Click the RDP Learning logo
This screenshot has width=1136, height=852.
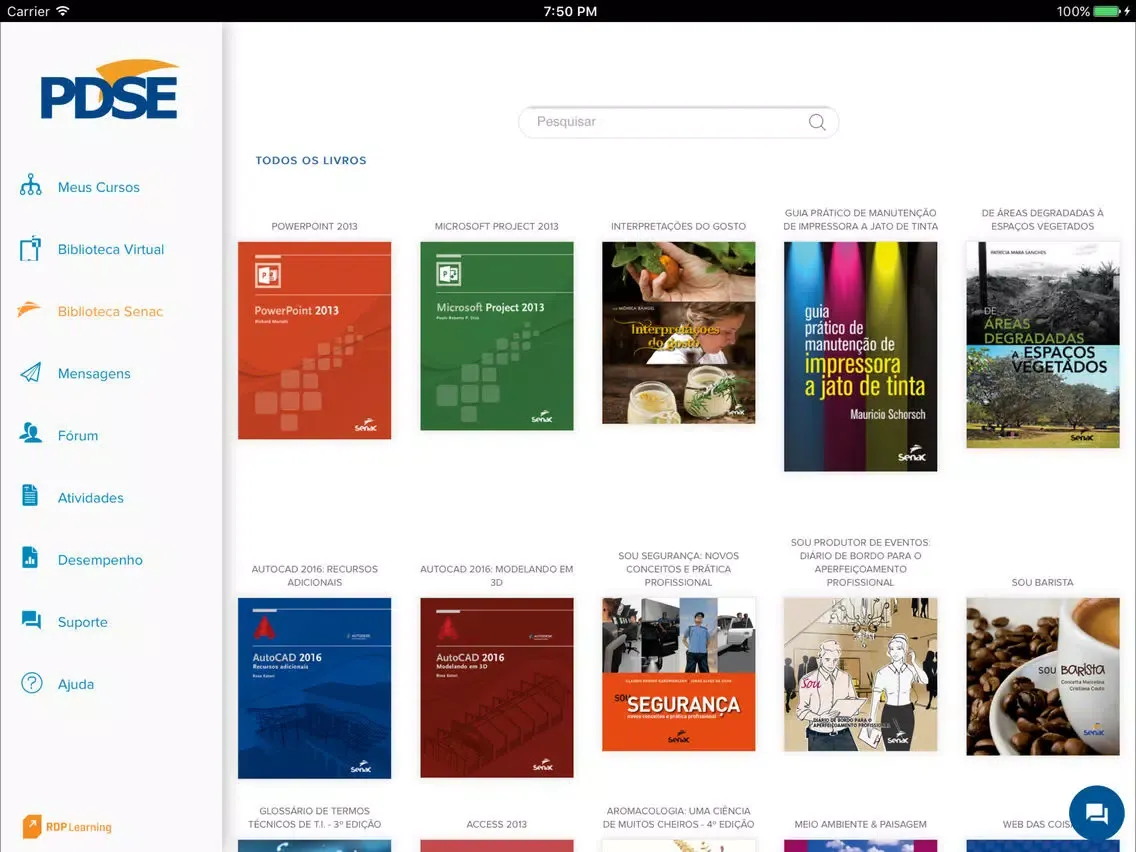pyautogui.click(x=67, y=827)
